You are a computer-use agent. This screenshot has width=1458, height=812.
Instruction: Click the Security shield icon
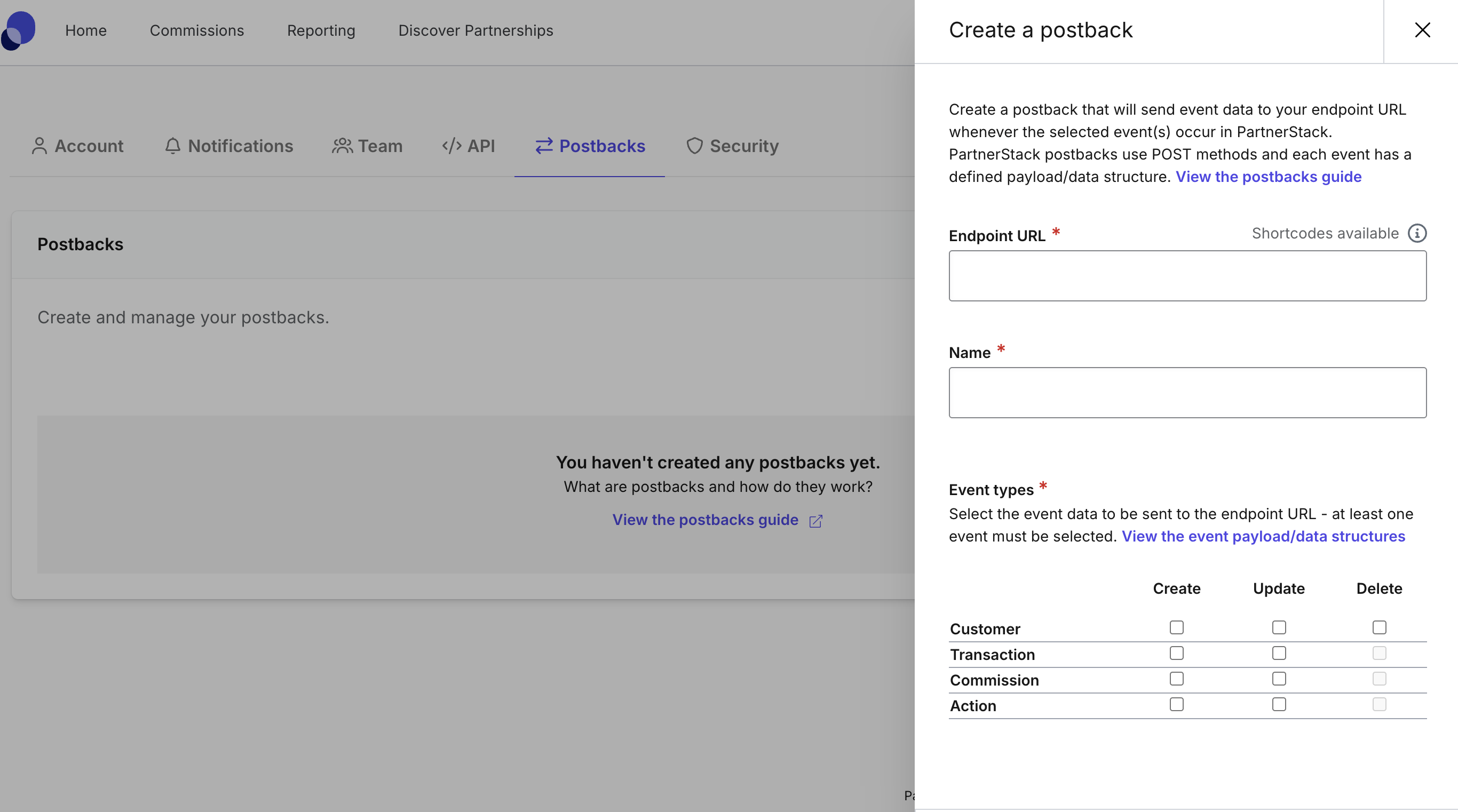pyautogui.click(x=694, y=146)
